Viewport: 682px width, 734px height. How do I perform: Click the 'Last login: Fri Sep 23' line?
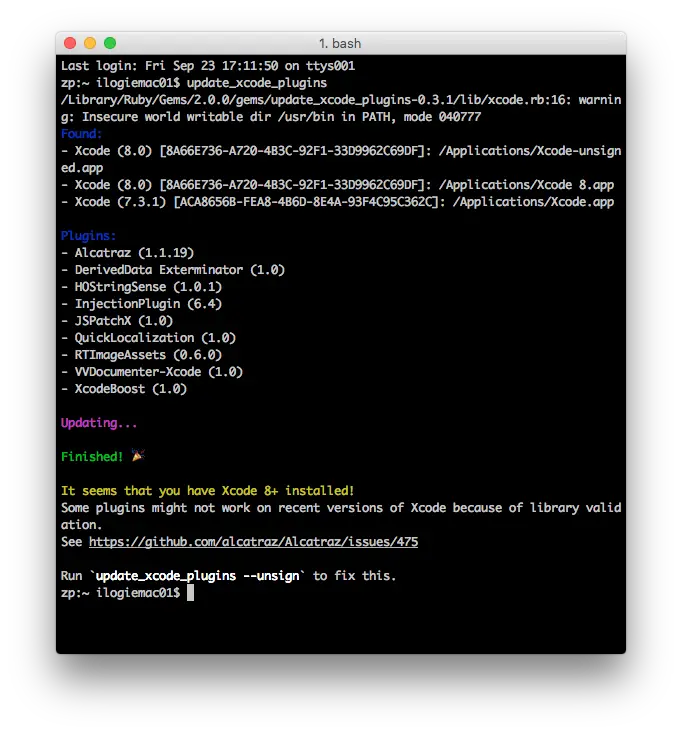208,66
